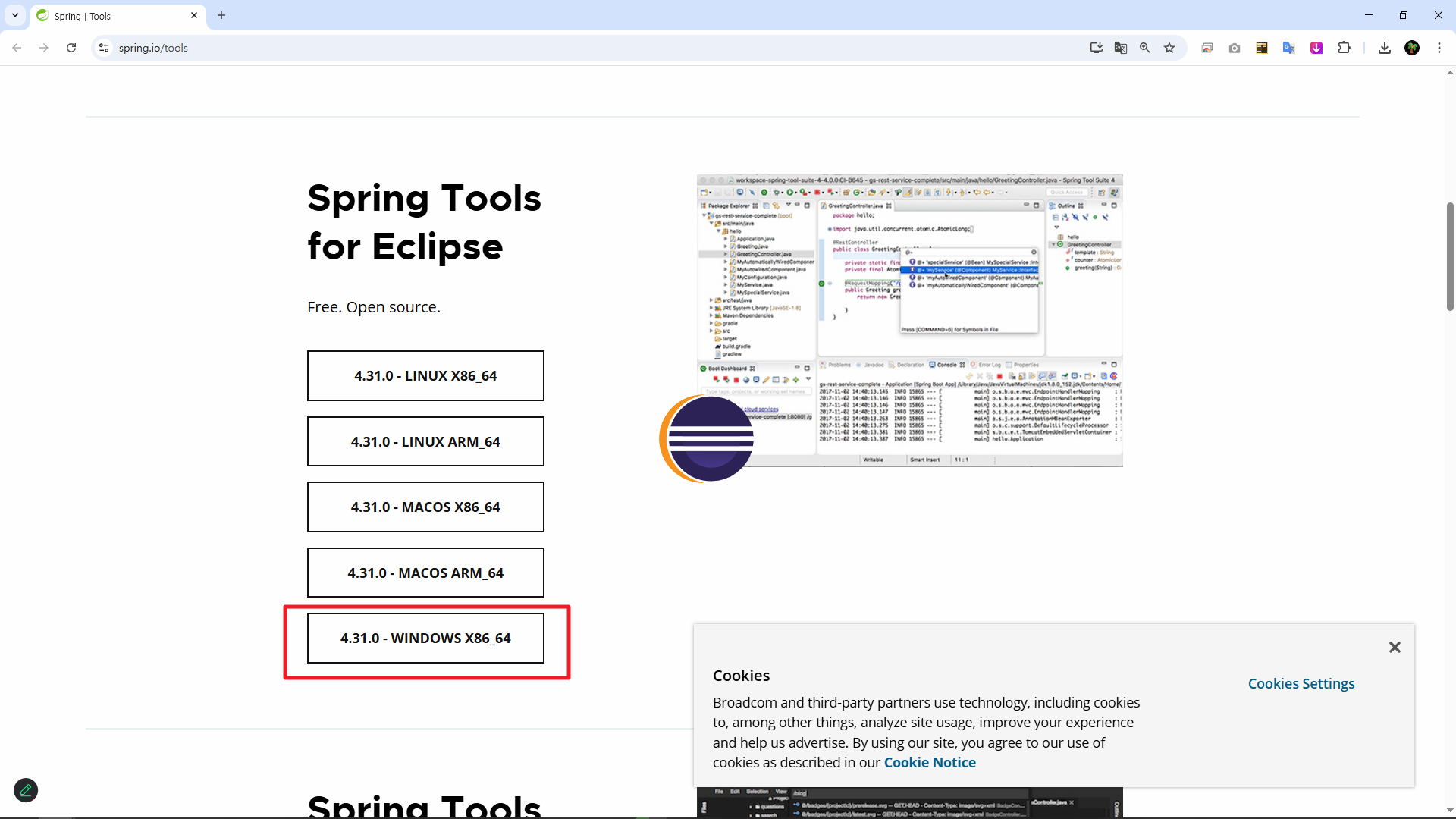This screenshot has height=819, width=1456.
Task: Close the Spring | Tools tab
Action: [194, 15]
